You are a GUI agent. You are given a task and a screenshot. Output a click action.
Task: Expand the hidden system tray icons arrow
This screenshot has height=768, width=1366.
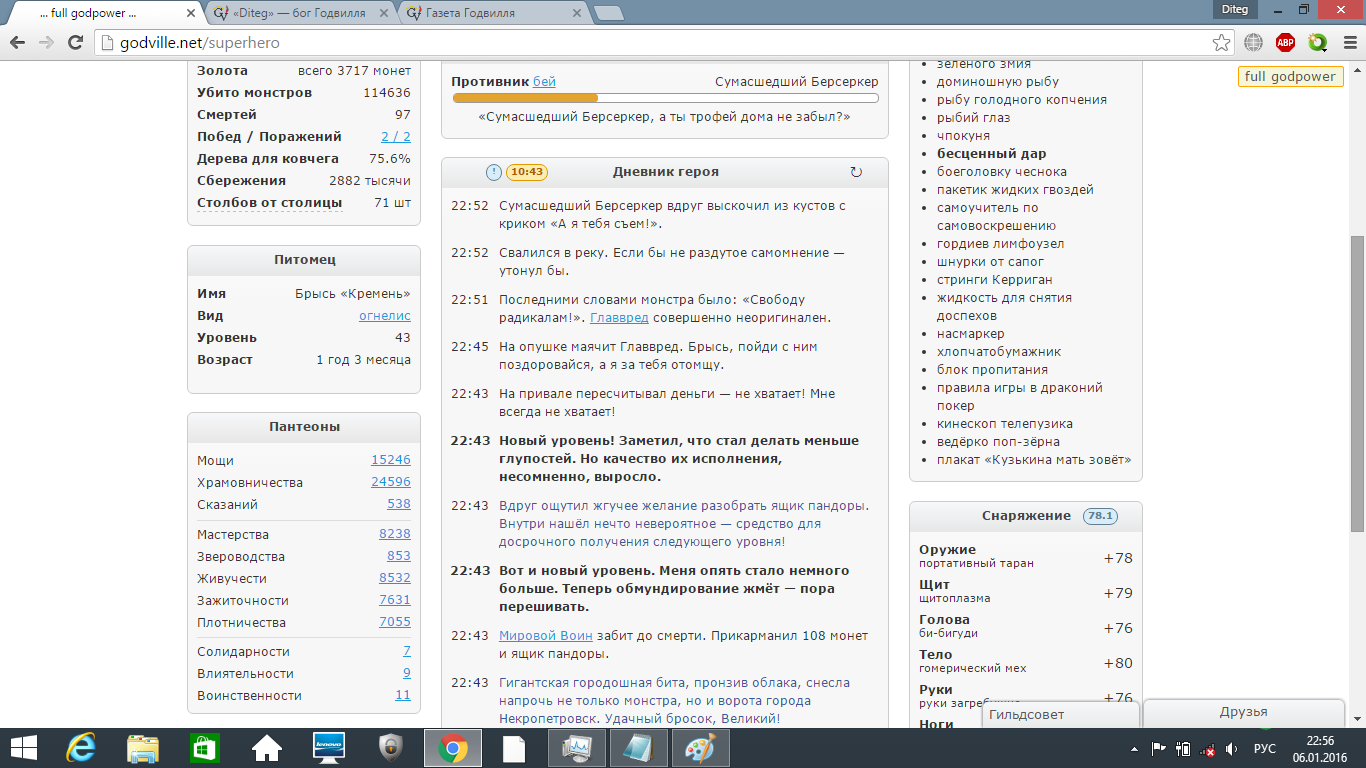(x=1135, y=748)
